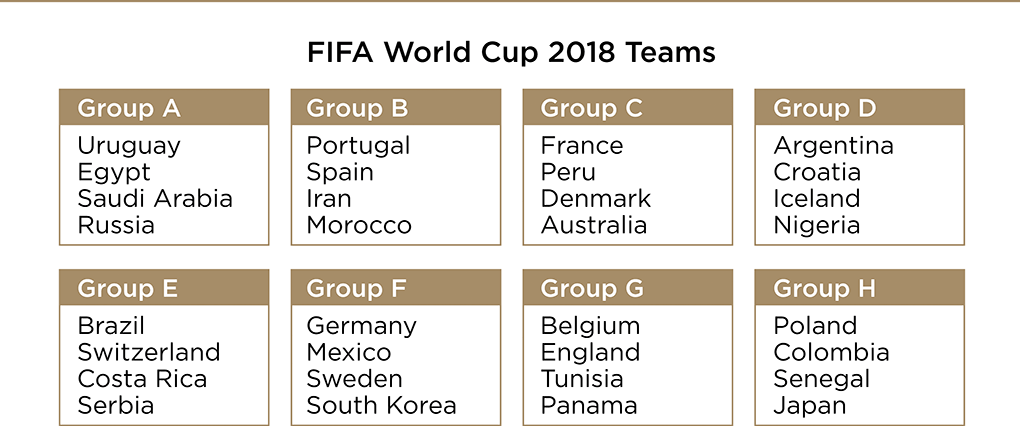
Task: Select the Group B header
Action: point(357,108)
